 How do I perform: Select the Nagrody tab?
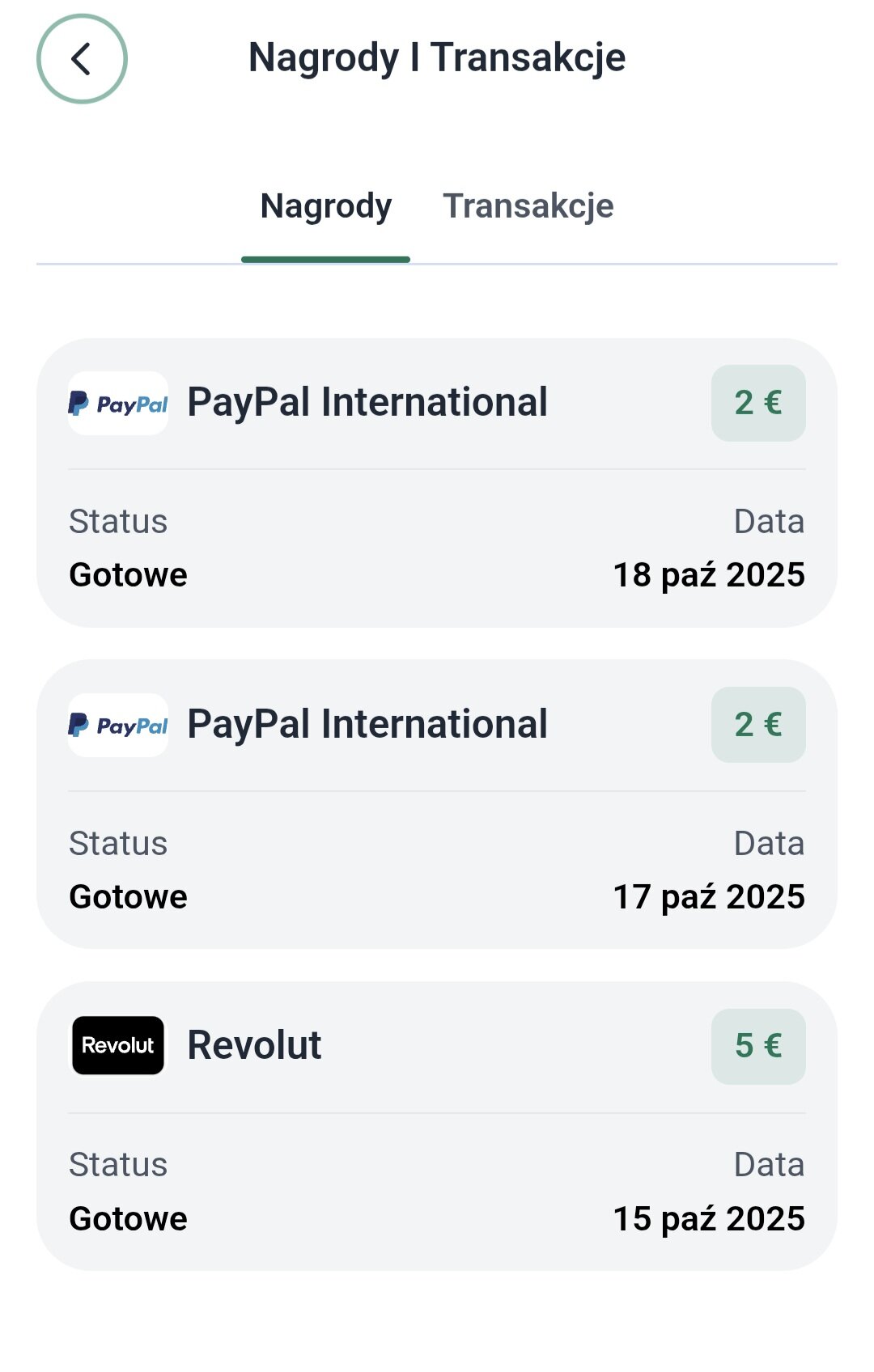click(326, 206)
